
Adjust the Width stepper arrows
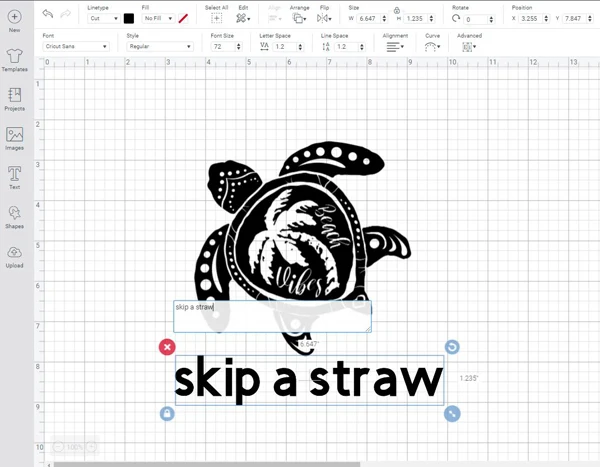(x=384, y=18)
